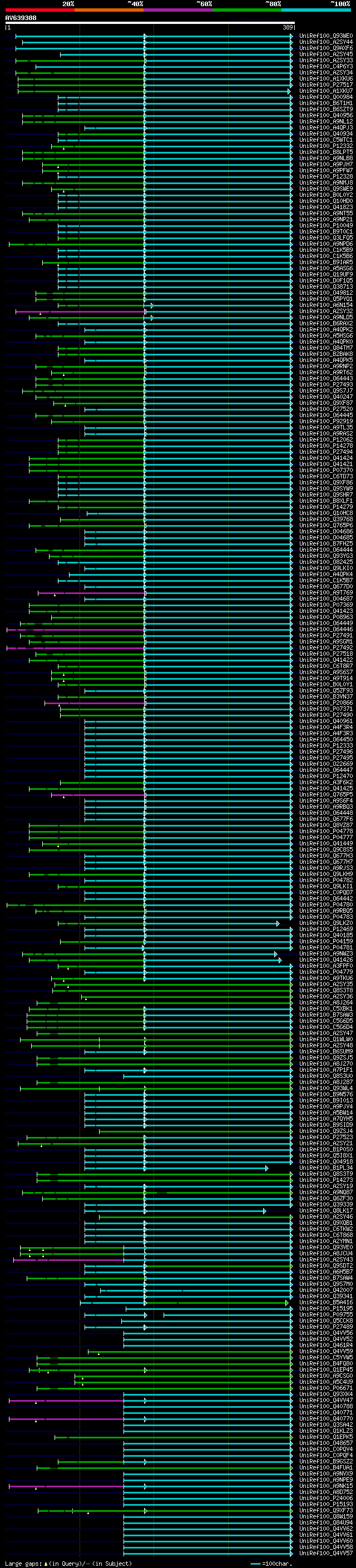Click hit label UniRef100_A4QPJ3
The width and height of the screenshot is (356, 1568).
point(326,128)
